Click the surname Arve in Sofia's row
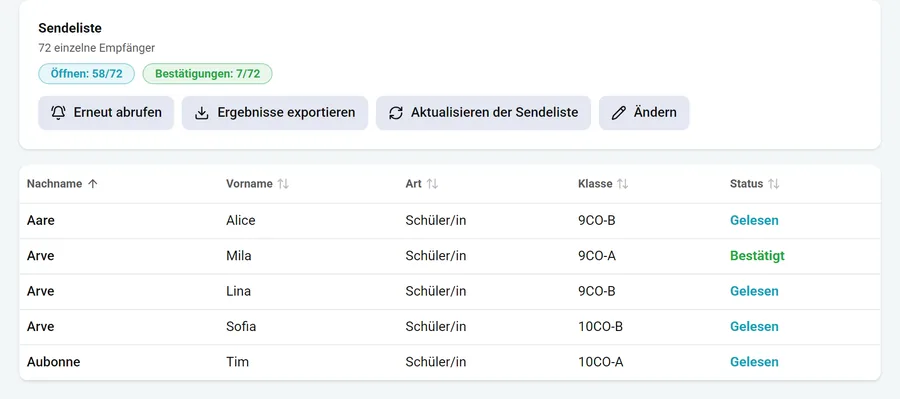The image size is (900, 399). point(41,327)
